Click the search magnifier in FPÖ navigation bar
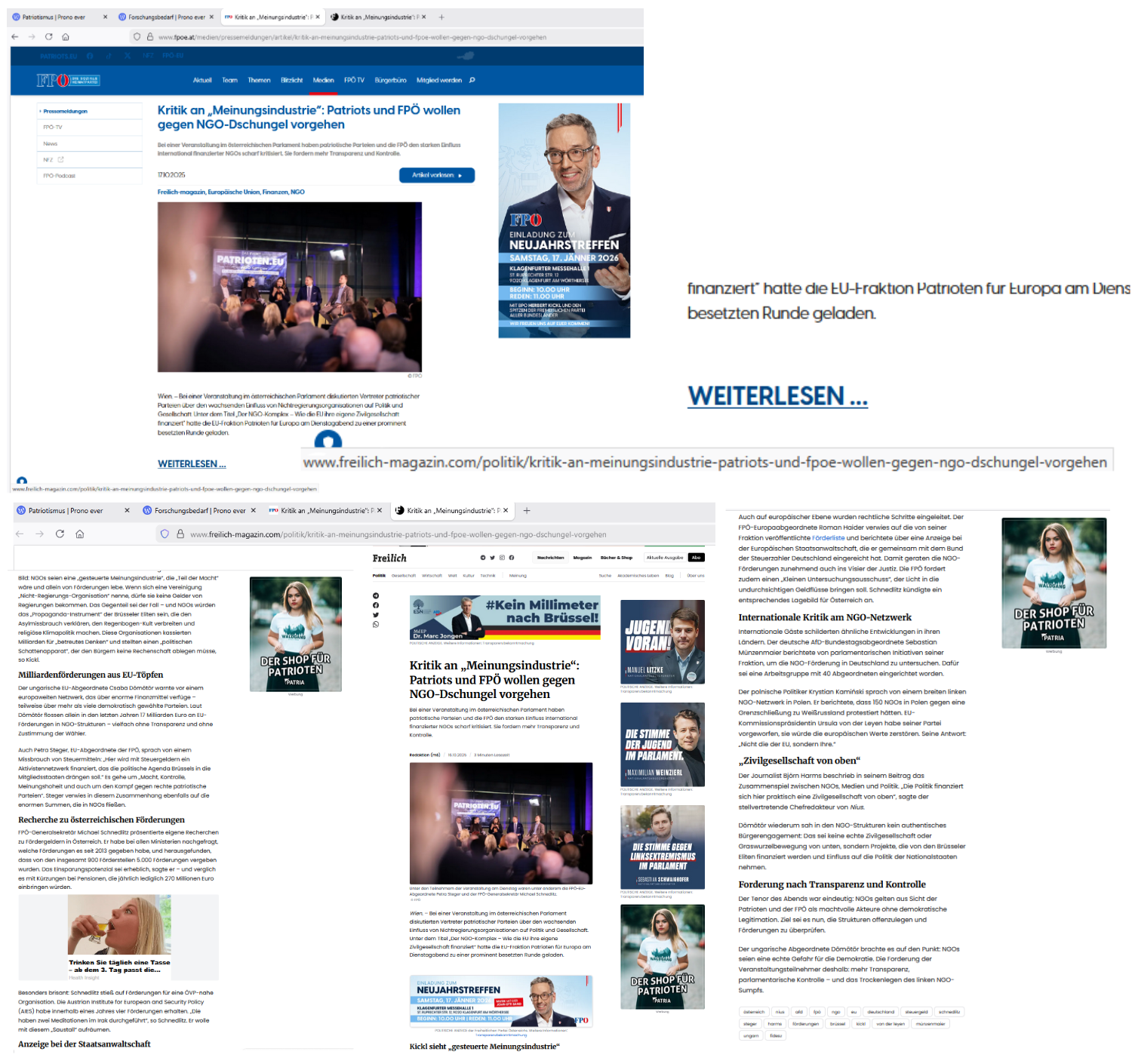The height and width of the screenshot is (1064, 1132). pyautogui.click(x=472, y=80)
